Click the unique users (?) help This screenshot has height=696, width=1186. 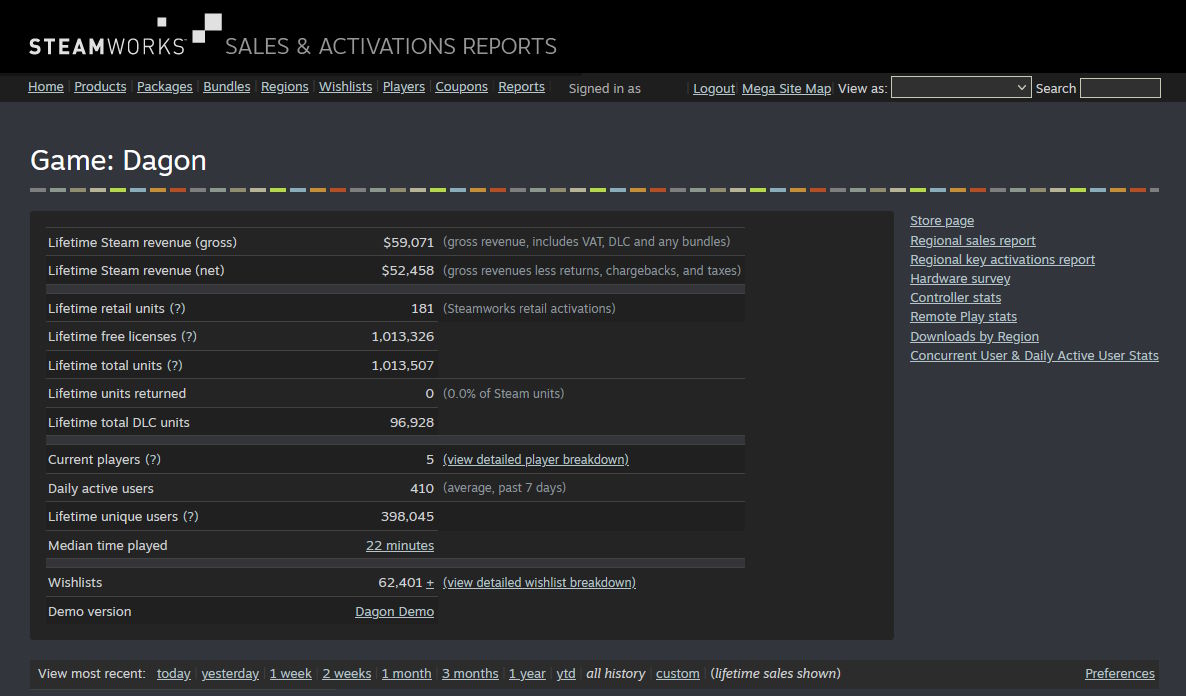click(190, 516)
